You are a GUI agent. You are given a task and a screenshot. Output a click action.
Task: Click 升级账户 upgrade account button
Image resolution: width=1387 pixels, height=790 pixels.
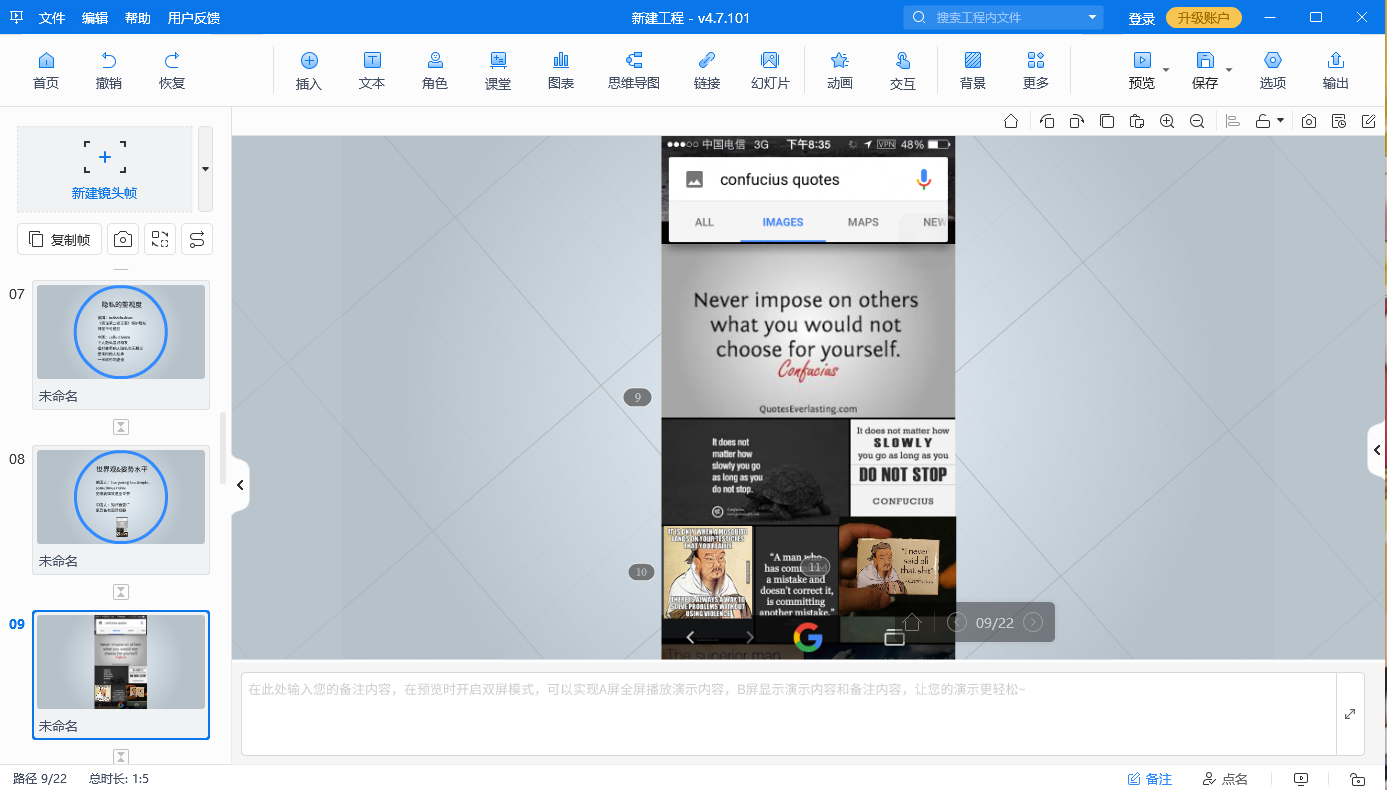(x=1204, y=18)
